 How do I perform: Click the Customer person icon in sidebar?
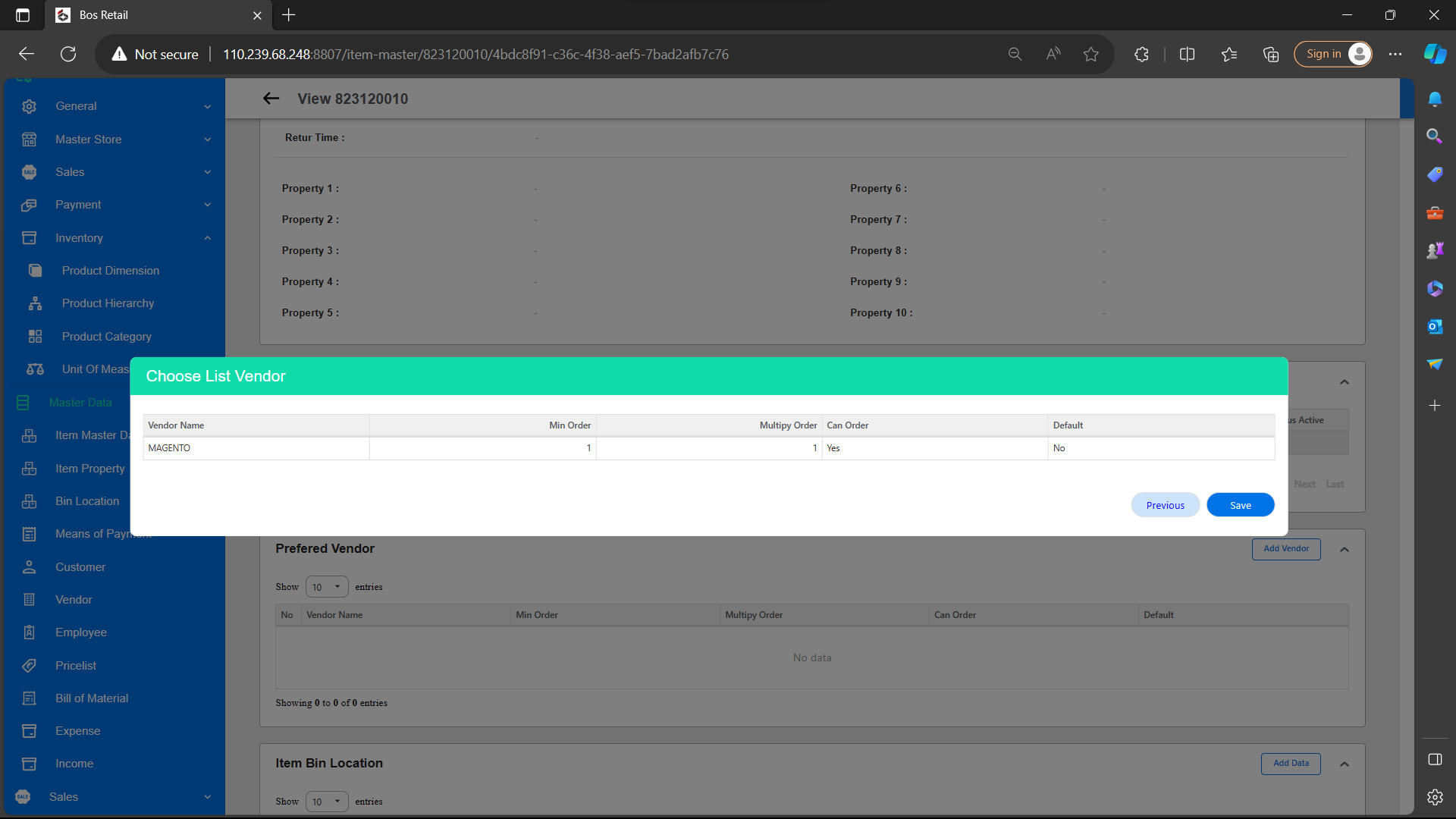tap(29, 567)
